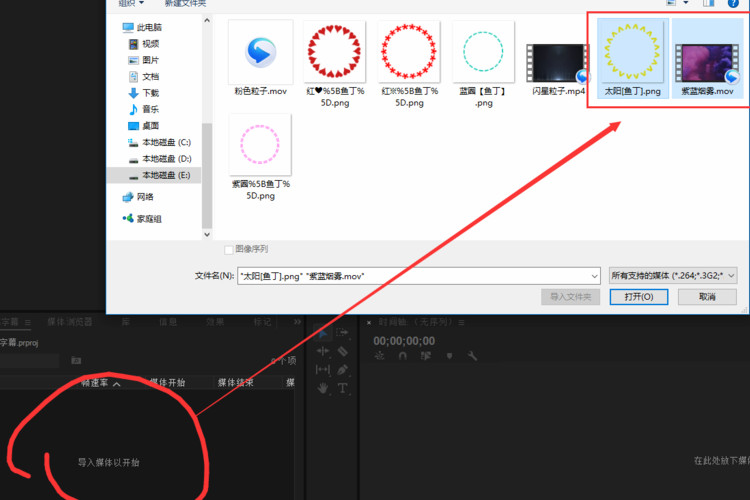Viewport: 750px width, 500px height.
Task: Open the supported media file type dropdown
Action: point(673,275)
